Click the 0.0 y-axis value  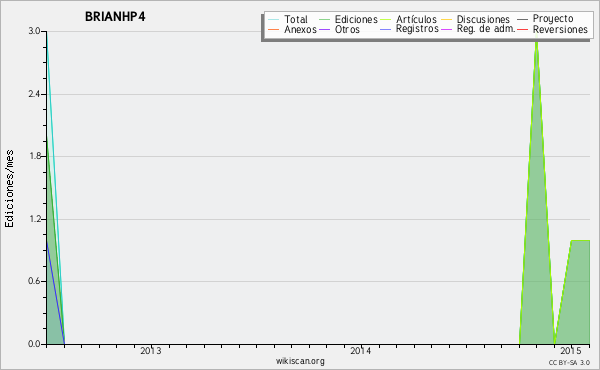point(34,344)
